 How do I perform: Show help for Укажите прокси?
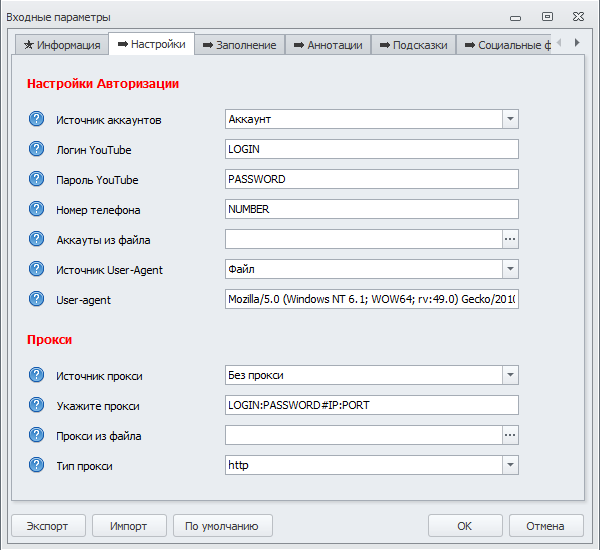(x=36, y=405)
